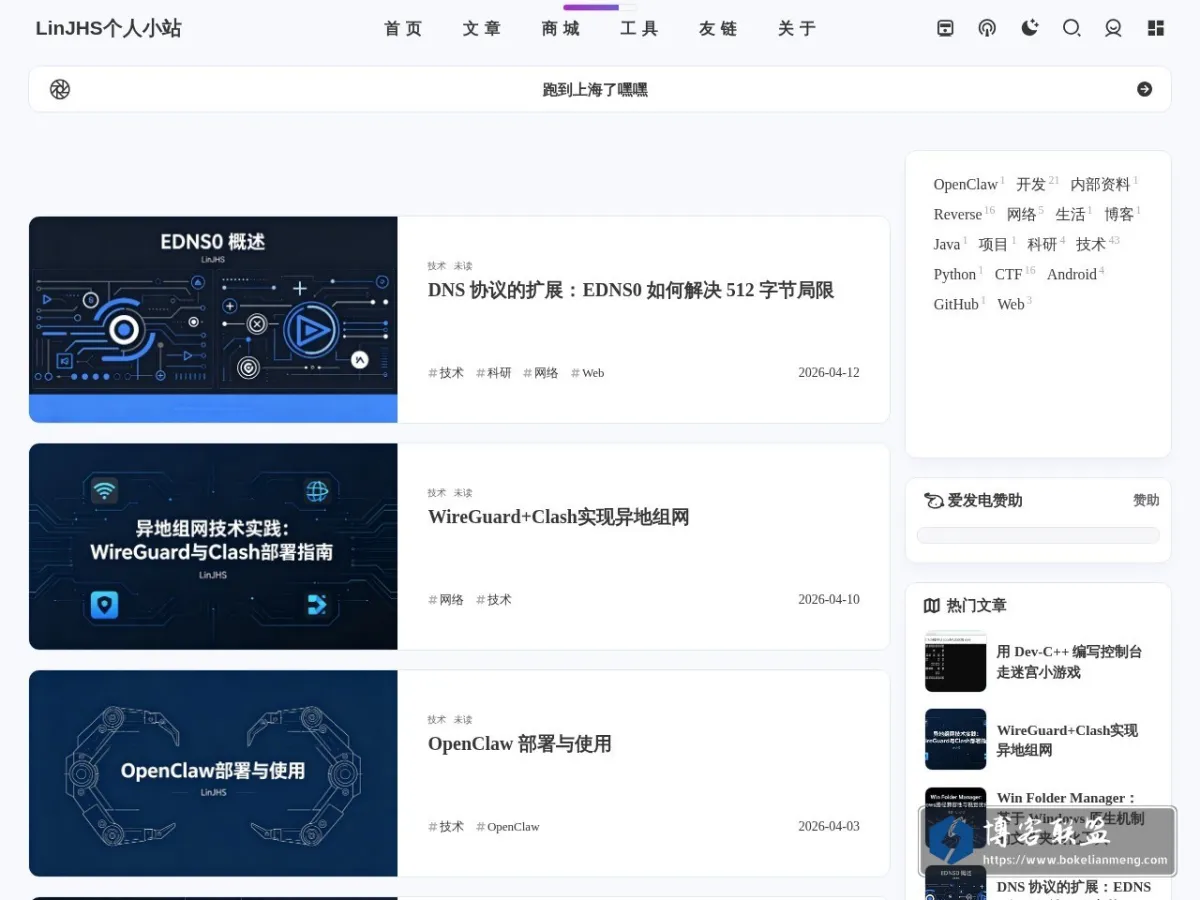Select the 网络 tag in the tag cloud

tap(1025, 214)
